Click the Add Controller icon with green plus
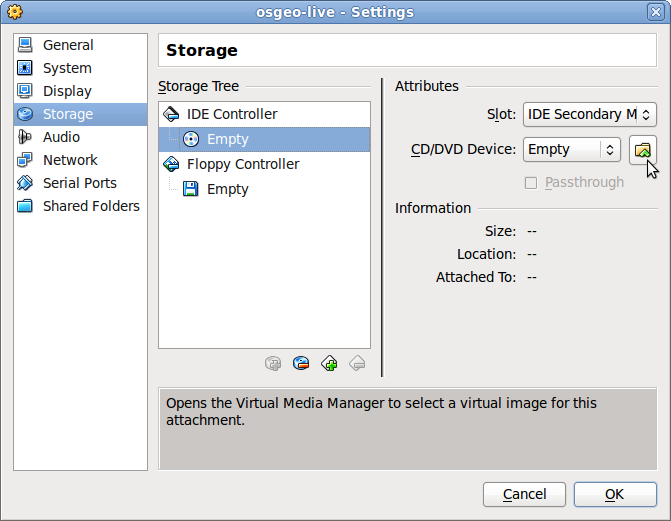This screenshot has height=521, width=671. pyautogui.click(x=329, y=363)
